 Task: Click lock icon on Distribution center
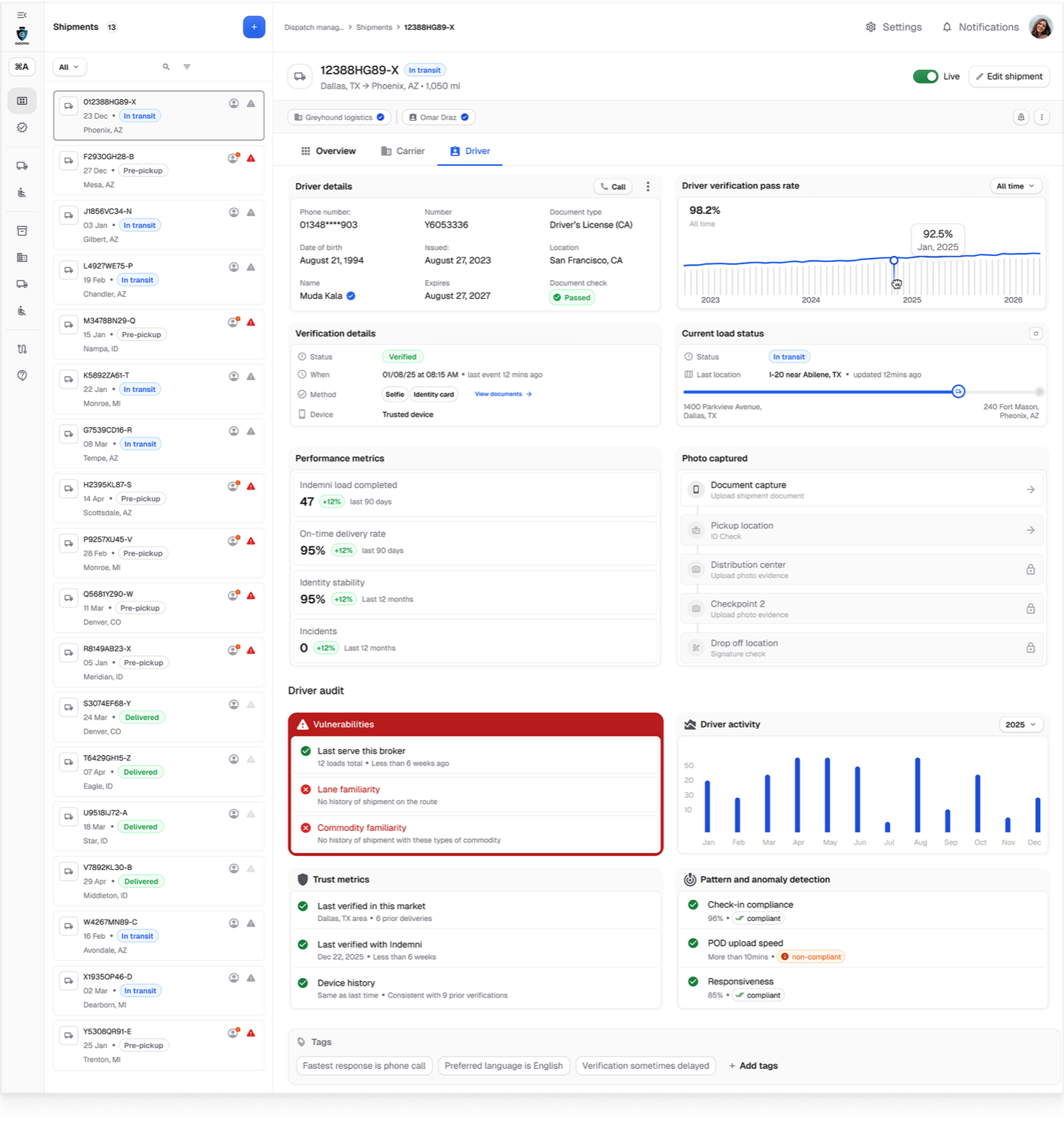tap(1030, 570)
